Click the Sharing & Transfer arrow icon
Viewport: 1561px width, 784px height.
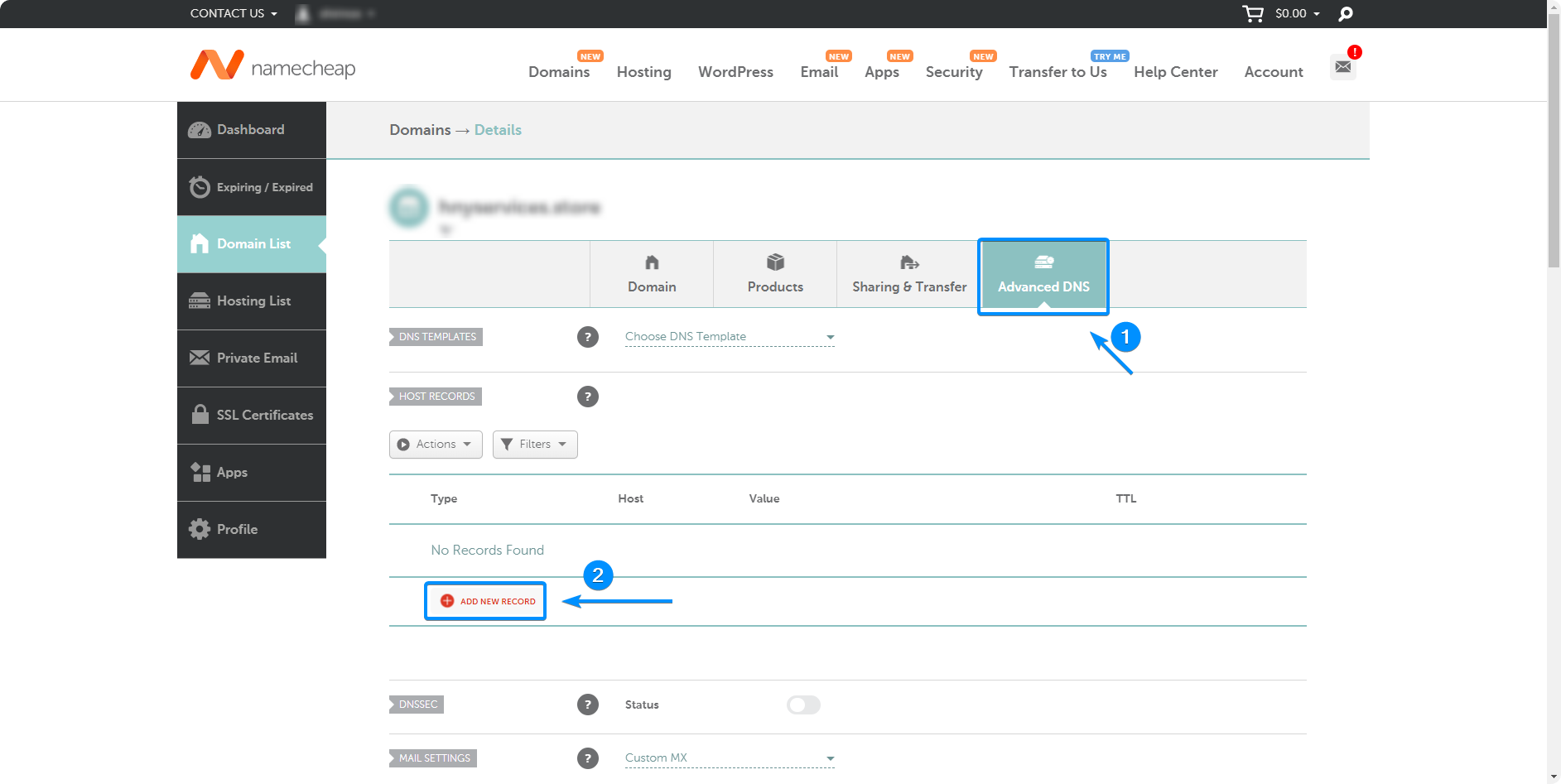pyautogui.click(x=909, y=262)
